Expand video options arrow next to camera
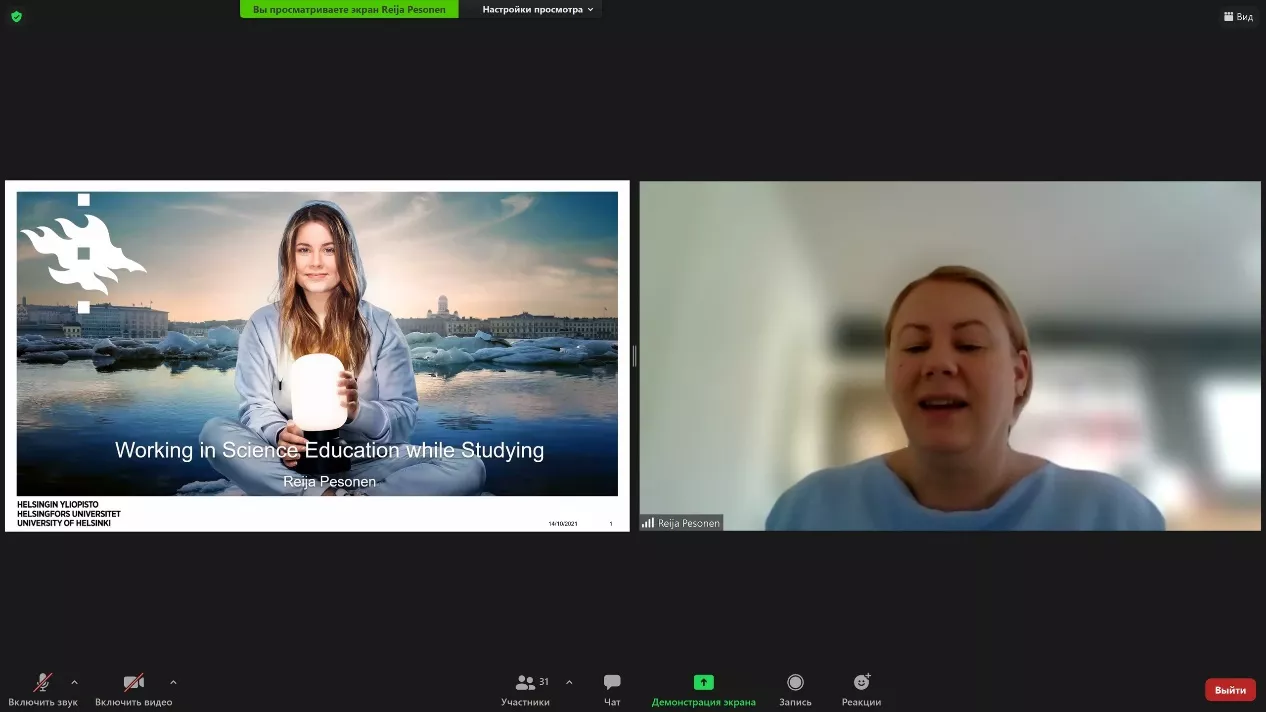The height and width of the screenshot is (712, 1266). pyautogui.click(x=173, y=683)
